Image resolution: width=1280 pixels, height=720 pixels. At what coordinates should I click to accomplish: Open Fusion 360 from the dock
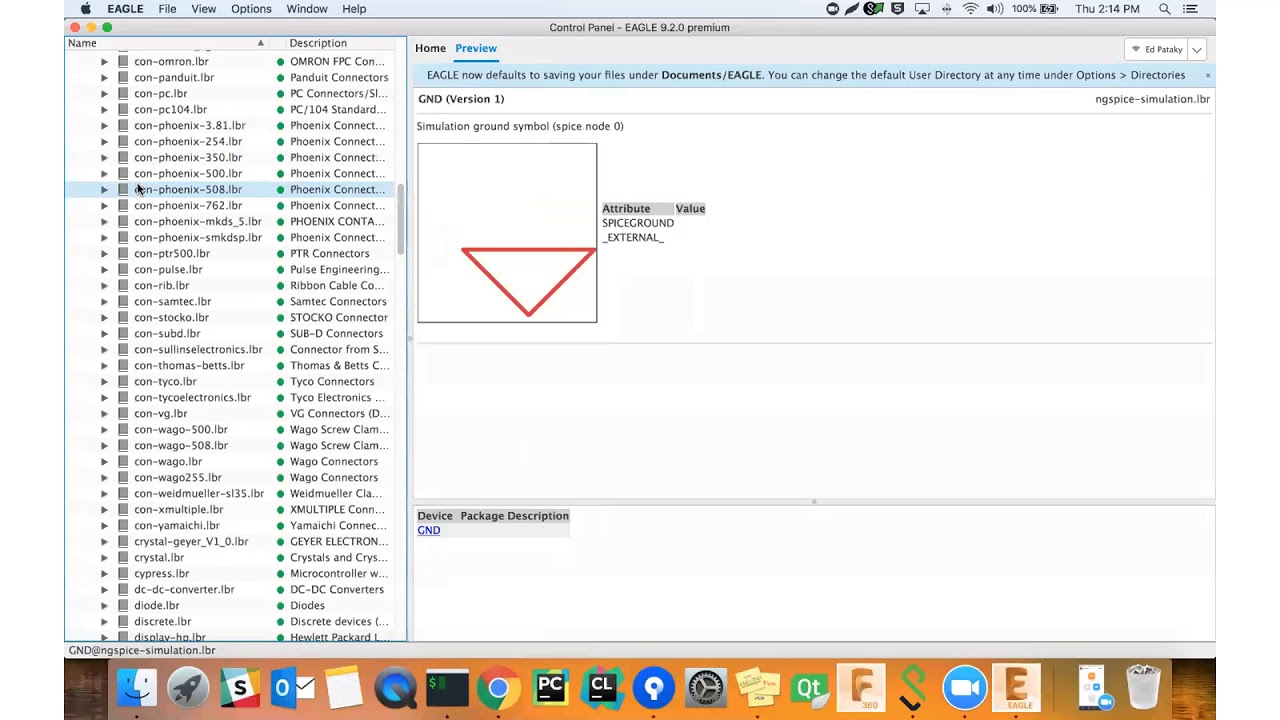tap(861, 688)
